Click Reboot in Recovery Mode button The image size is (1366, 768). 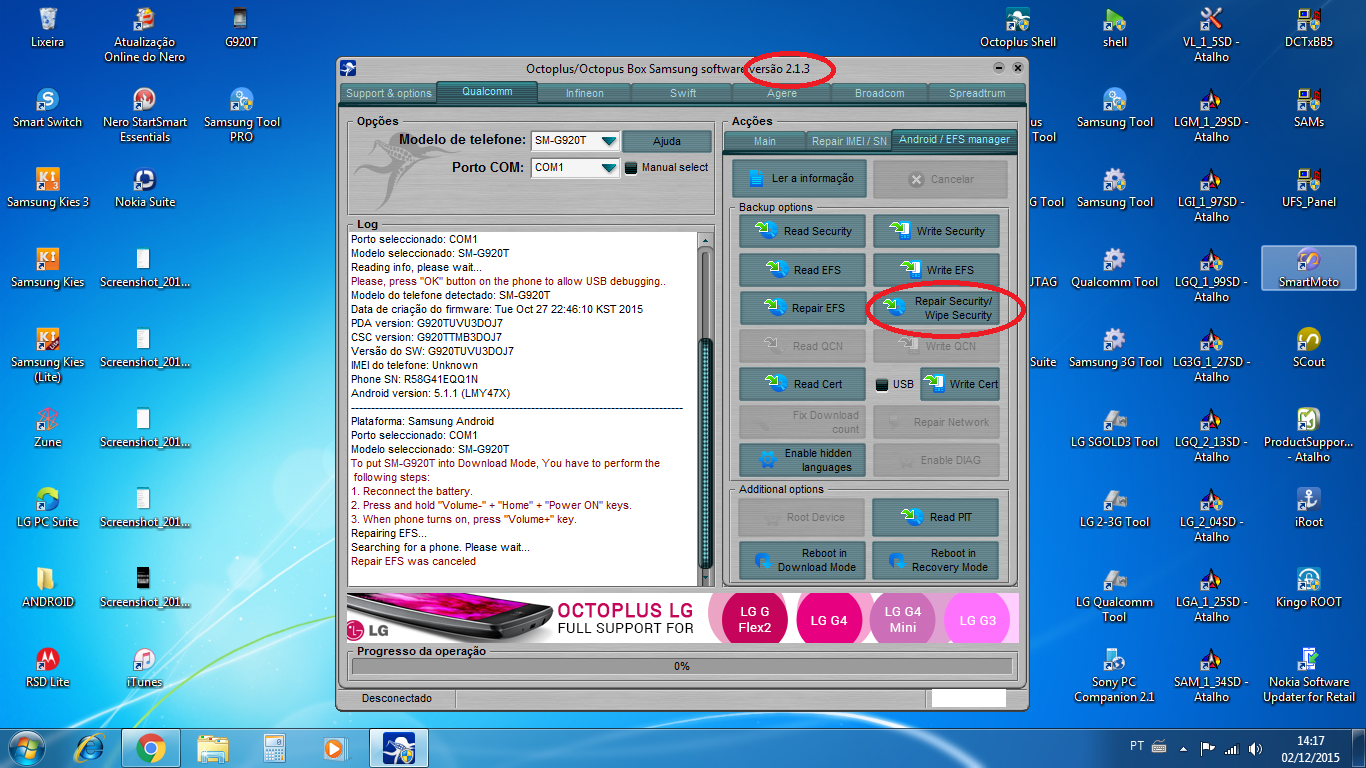point(936,560)
